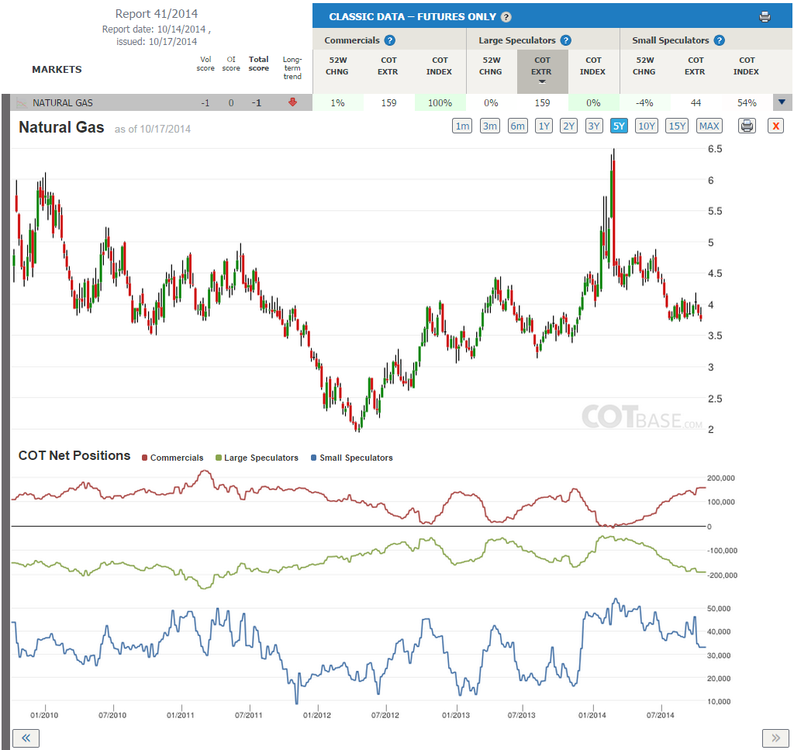Sort by the Commercials 52W CHNG column
794x750 pixels.
(x=337, y=66)
